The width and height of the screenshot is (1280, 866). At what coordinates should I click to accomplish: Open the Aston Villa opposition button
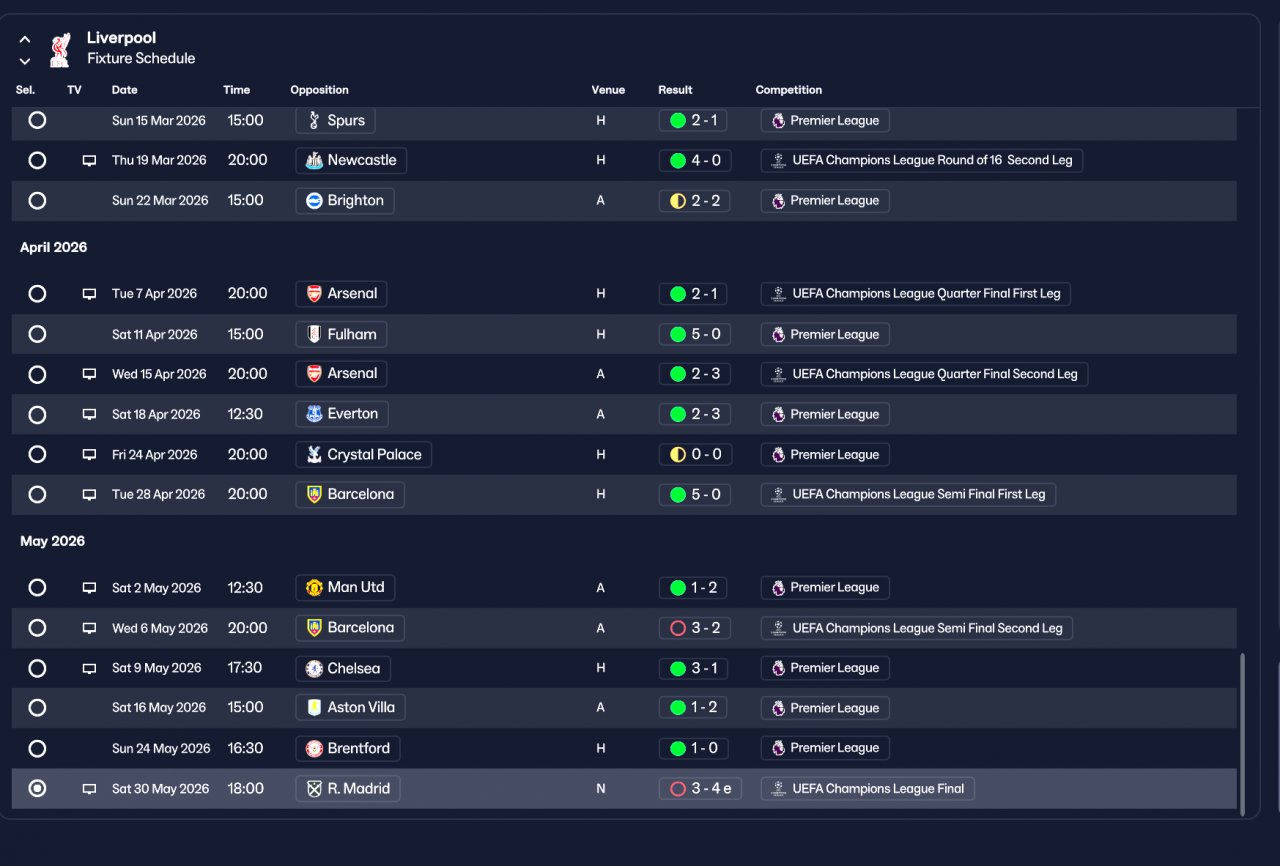pyautogui.click(x=350, y=708)
